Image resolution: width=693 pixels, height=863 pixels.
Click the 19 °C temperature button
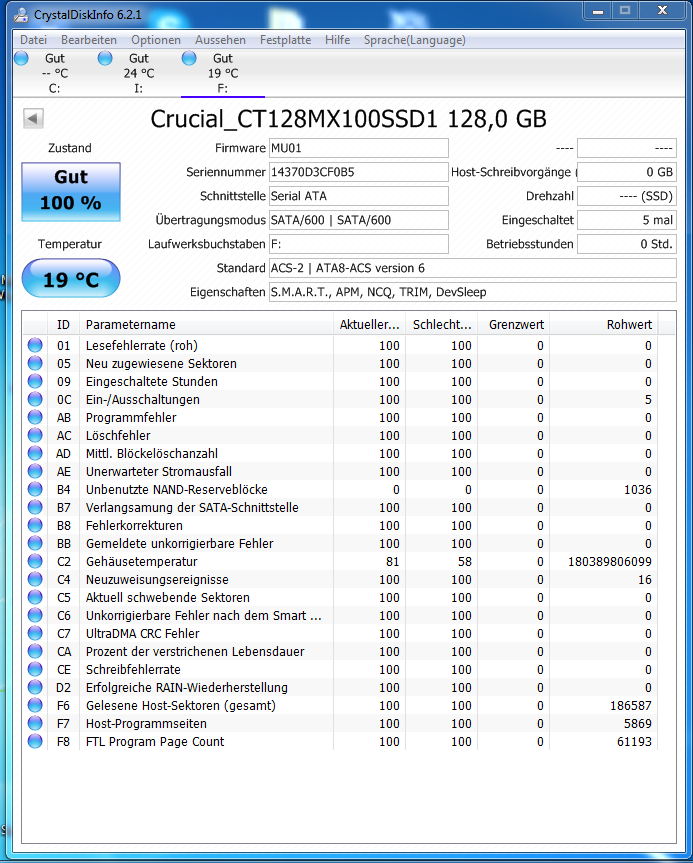(x=71, y=278)
